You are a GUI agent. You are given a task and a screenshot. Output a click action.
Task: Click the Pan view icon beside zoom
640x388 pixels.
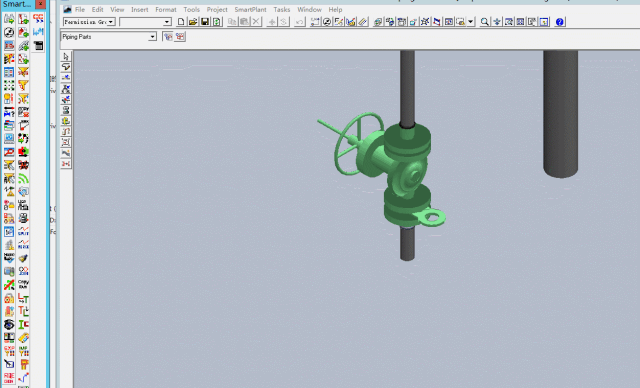(x=497, y=22)
